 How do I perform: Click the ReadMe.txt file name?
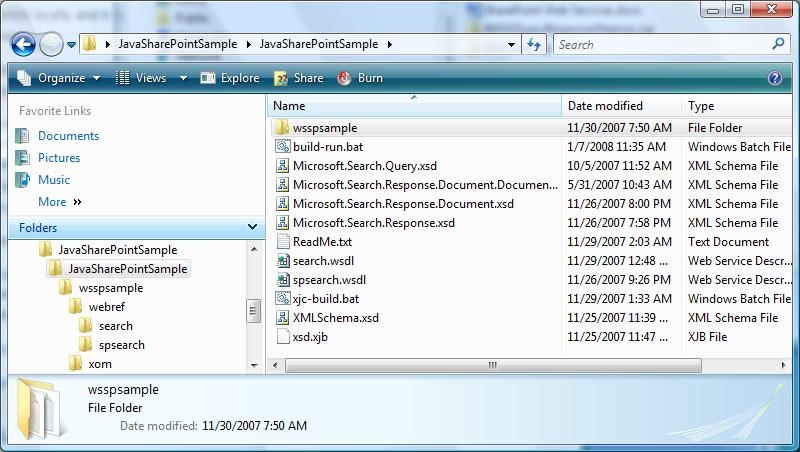pos(322,241)
